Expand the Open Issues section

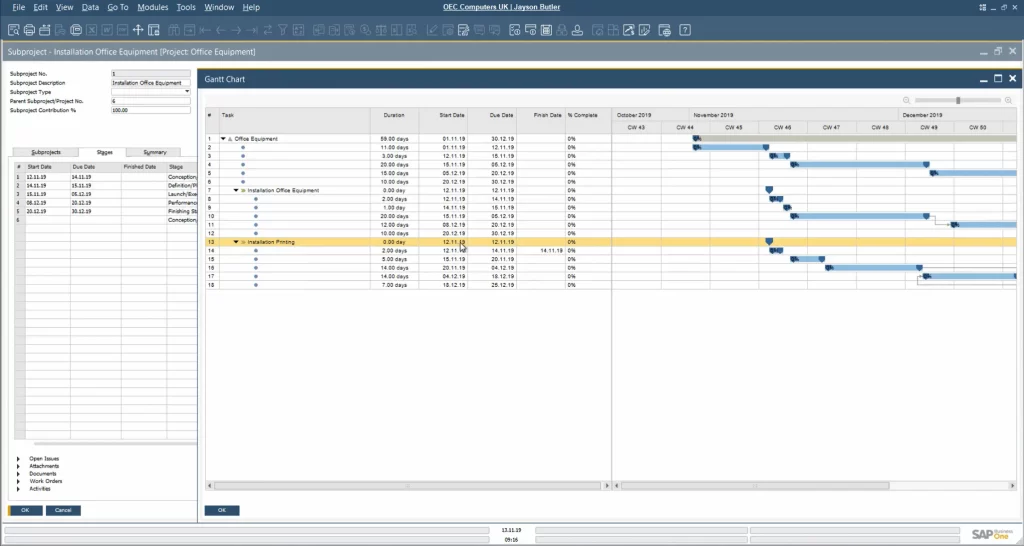click(x=18, y=459)
